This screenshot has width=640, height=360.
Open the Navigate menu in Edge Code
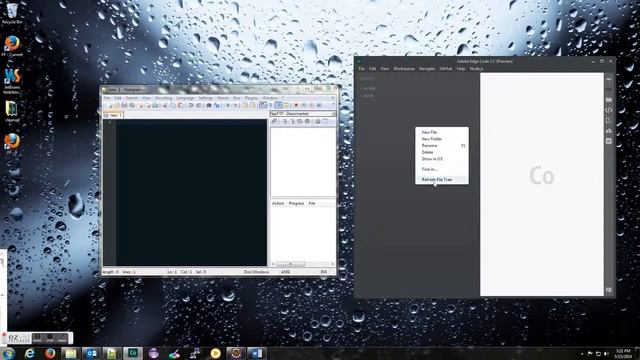pos(427,69)
